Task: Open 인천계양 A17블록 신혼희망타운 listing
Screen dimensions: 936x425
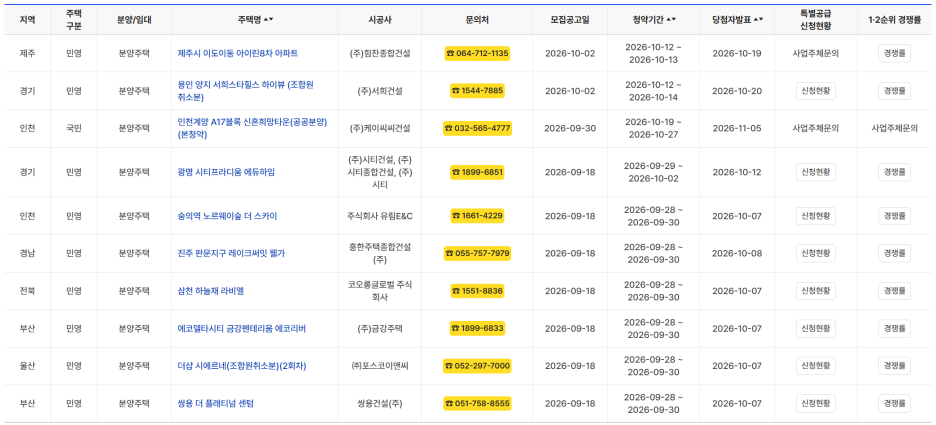Action: click(x=251, y=128)
